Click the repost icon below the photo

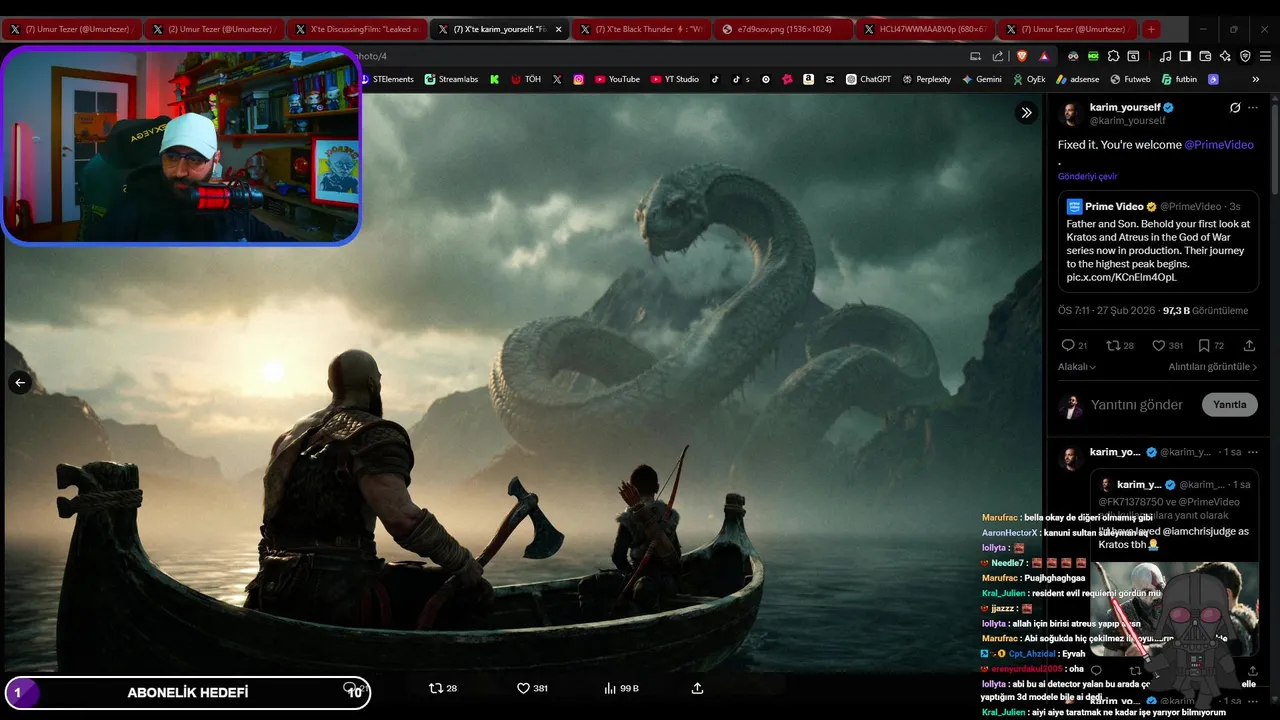click(442, 688)
